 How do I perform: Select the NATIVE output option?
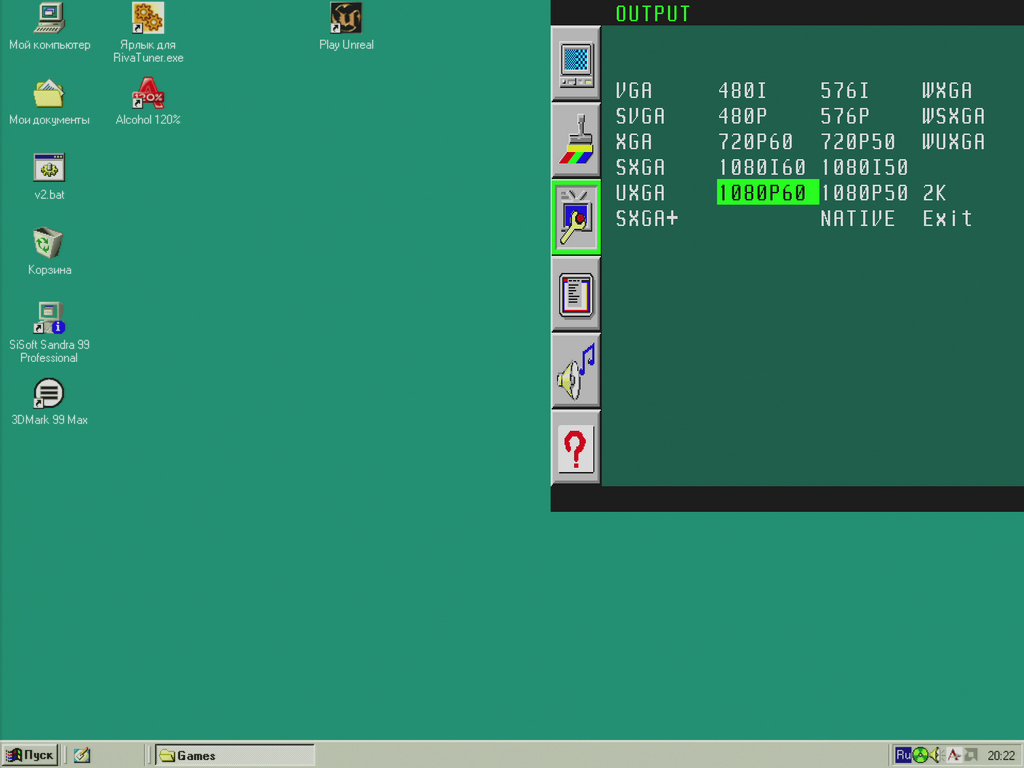click(x=857, y=218)
